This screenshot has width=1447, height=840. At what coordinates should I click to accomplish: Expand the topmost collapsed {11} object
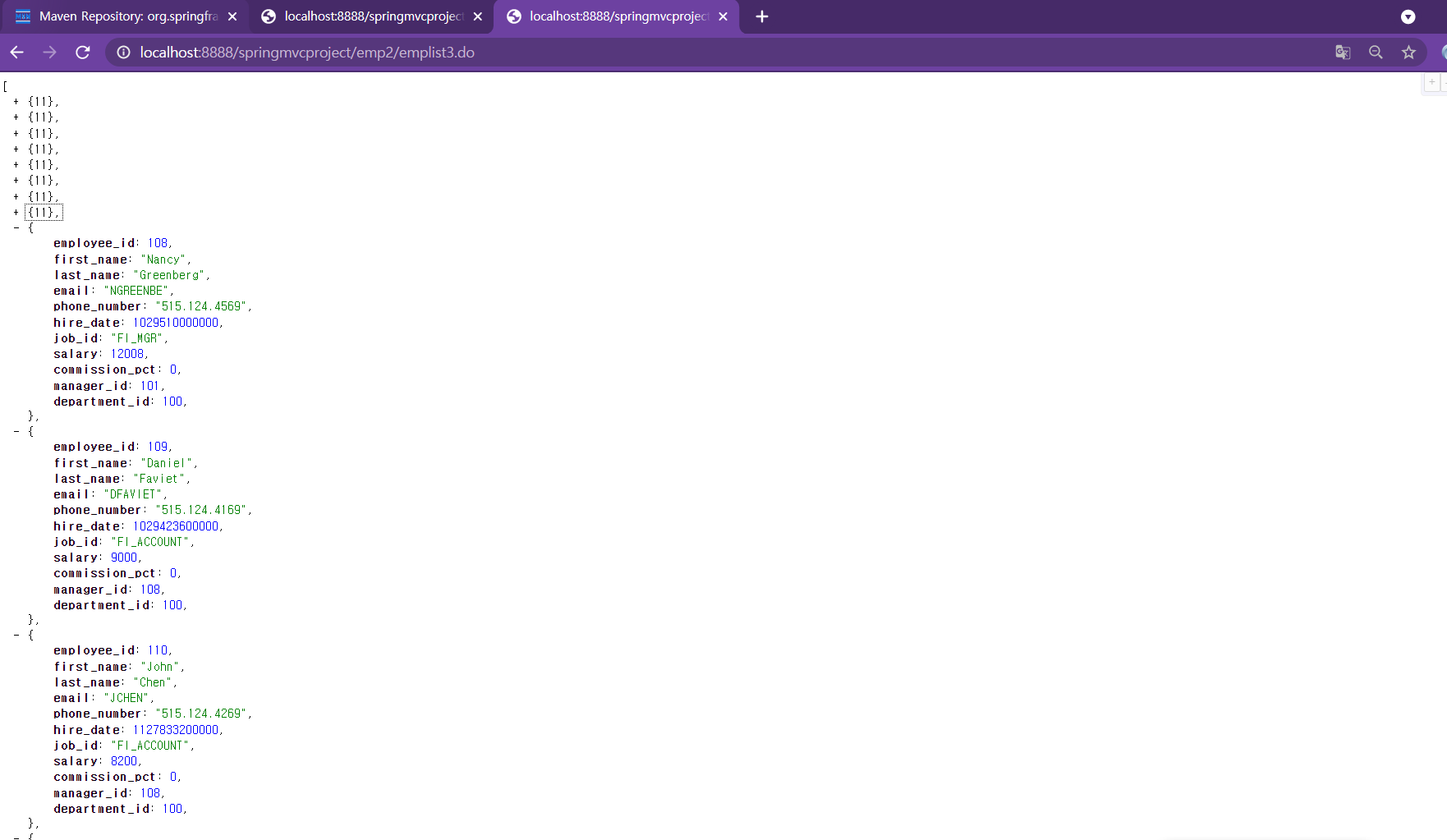[16, 102]
